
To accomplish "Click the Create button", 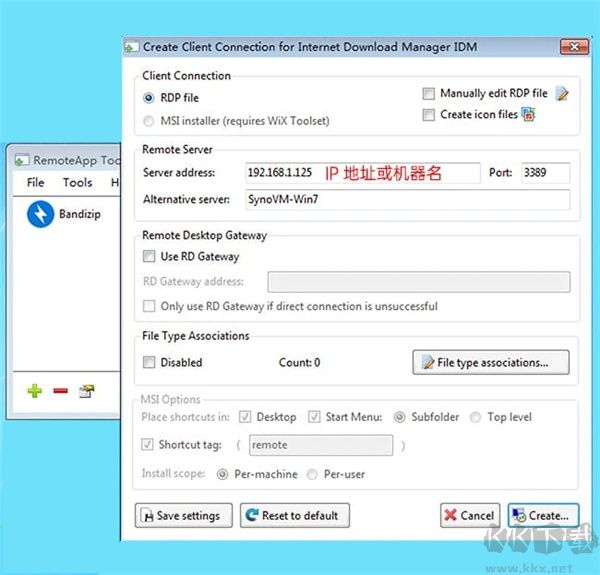I will click(542, 516).
